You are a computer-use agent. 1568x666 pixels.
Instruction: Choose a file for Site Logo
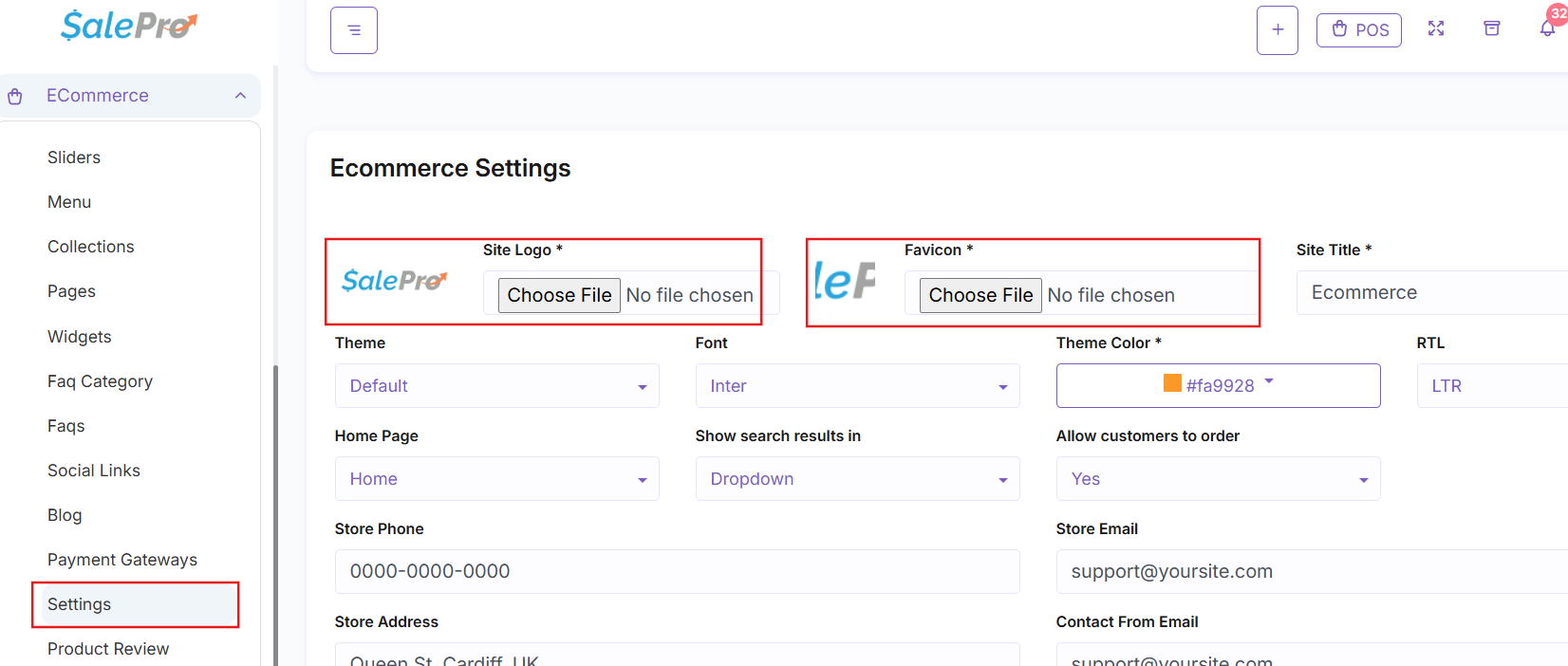pyautogui.click(x=560, y=295)
